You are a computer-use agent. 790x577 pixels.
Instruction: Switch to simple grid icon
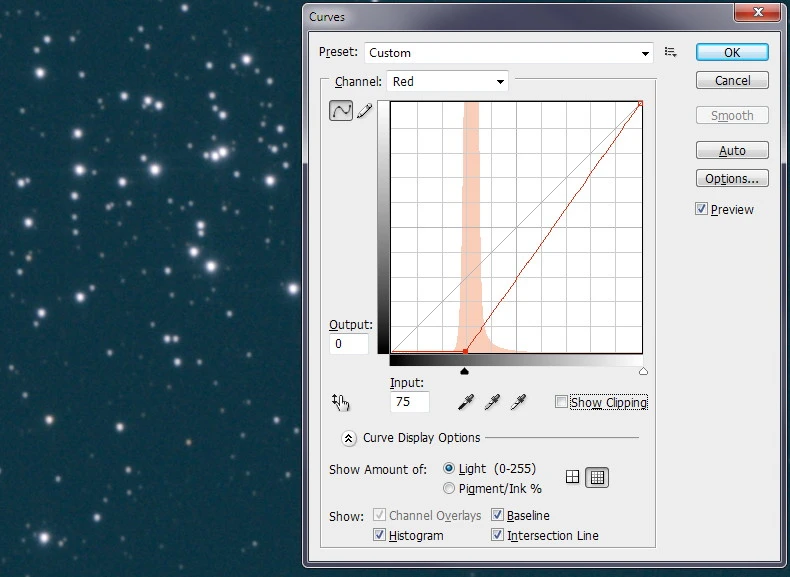click(x=573, y=477)
